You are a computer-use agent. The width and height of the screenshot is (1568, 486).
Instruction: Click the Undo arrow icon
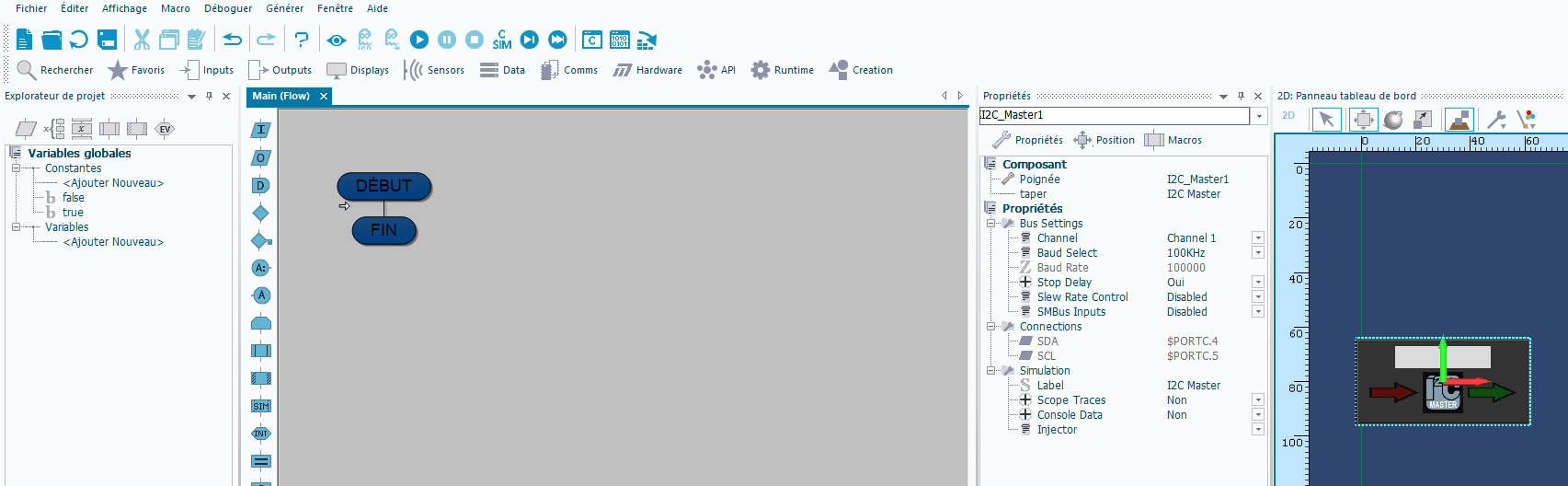click(233, 40)
